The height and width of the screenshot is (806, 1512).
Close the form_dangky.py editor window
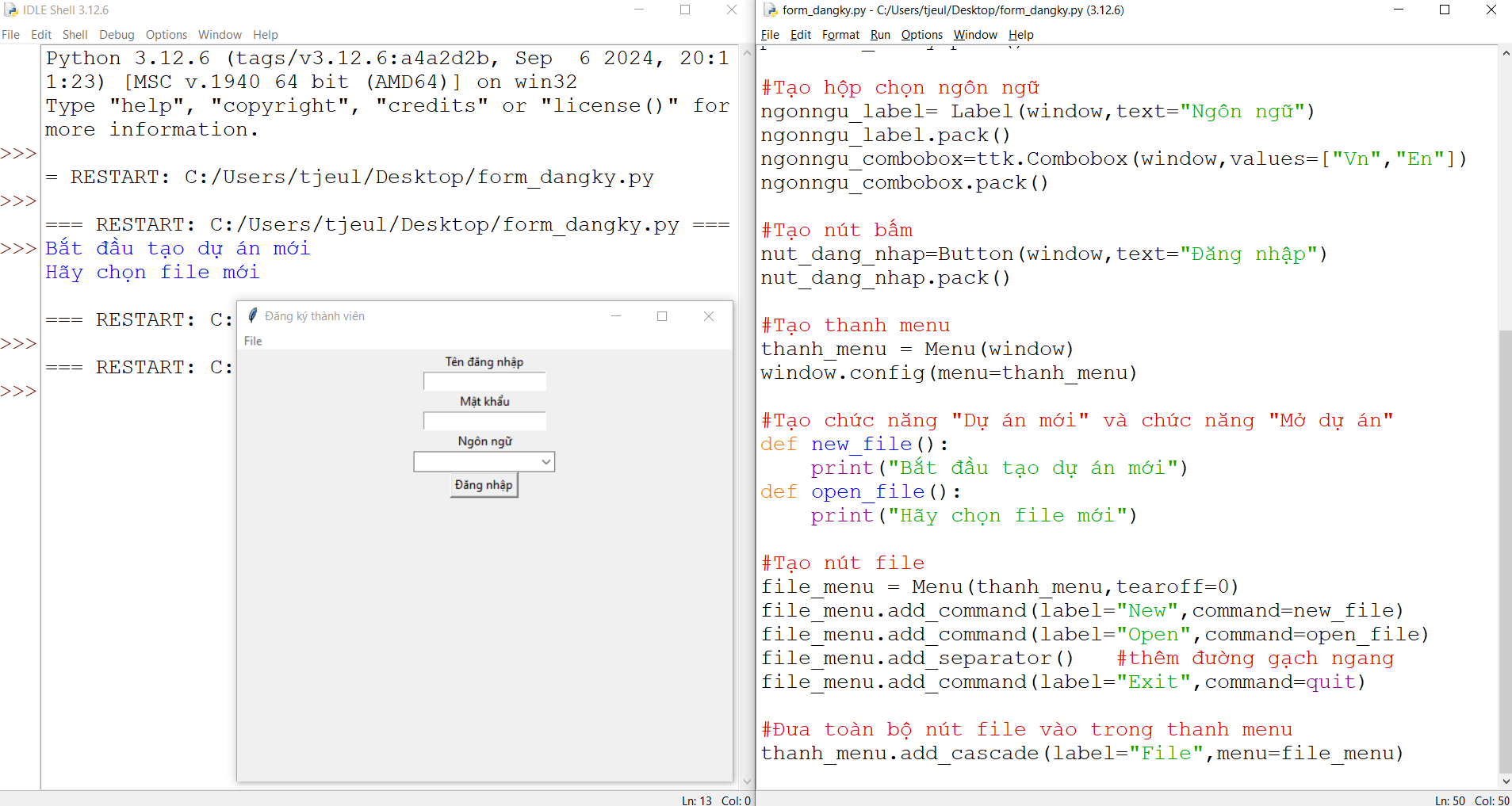coord(1491,10)
